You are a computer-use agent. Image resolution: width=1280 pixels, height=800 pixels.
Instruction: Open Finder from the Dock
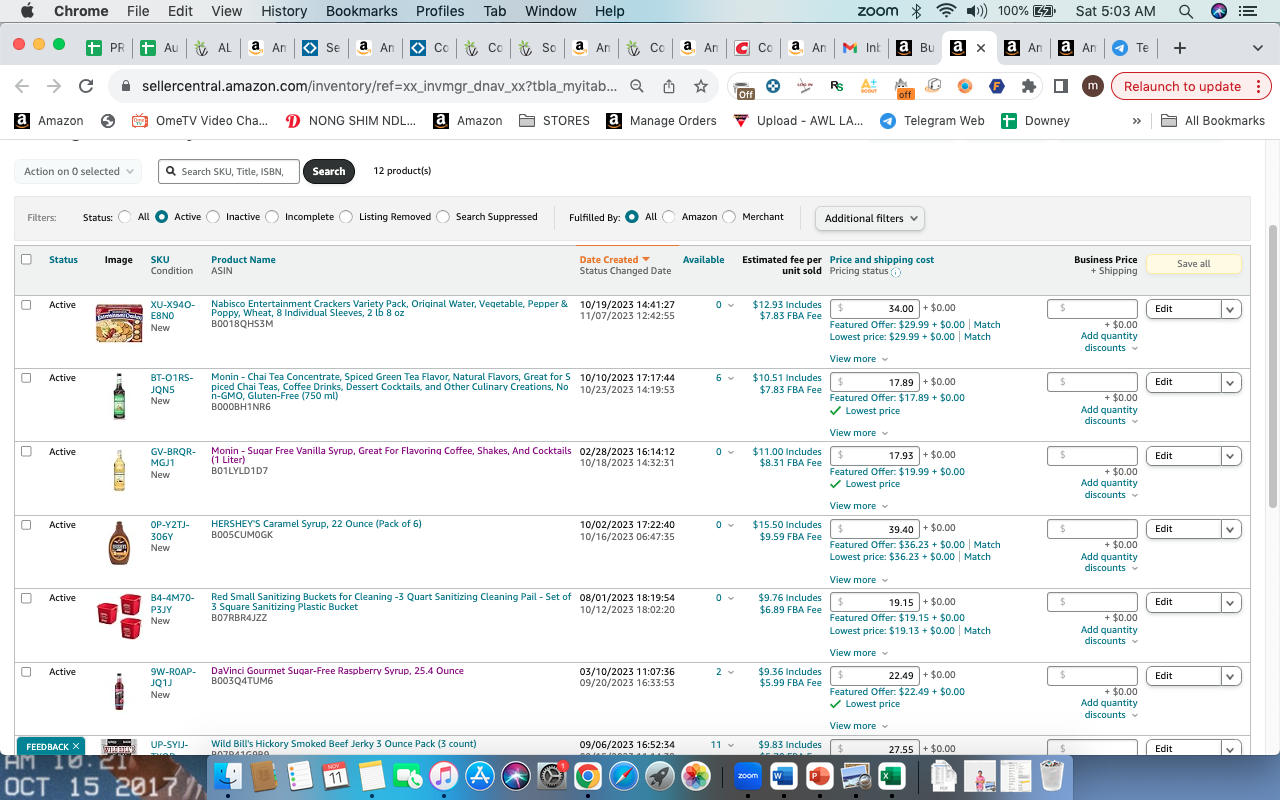(229, 776)
